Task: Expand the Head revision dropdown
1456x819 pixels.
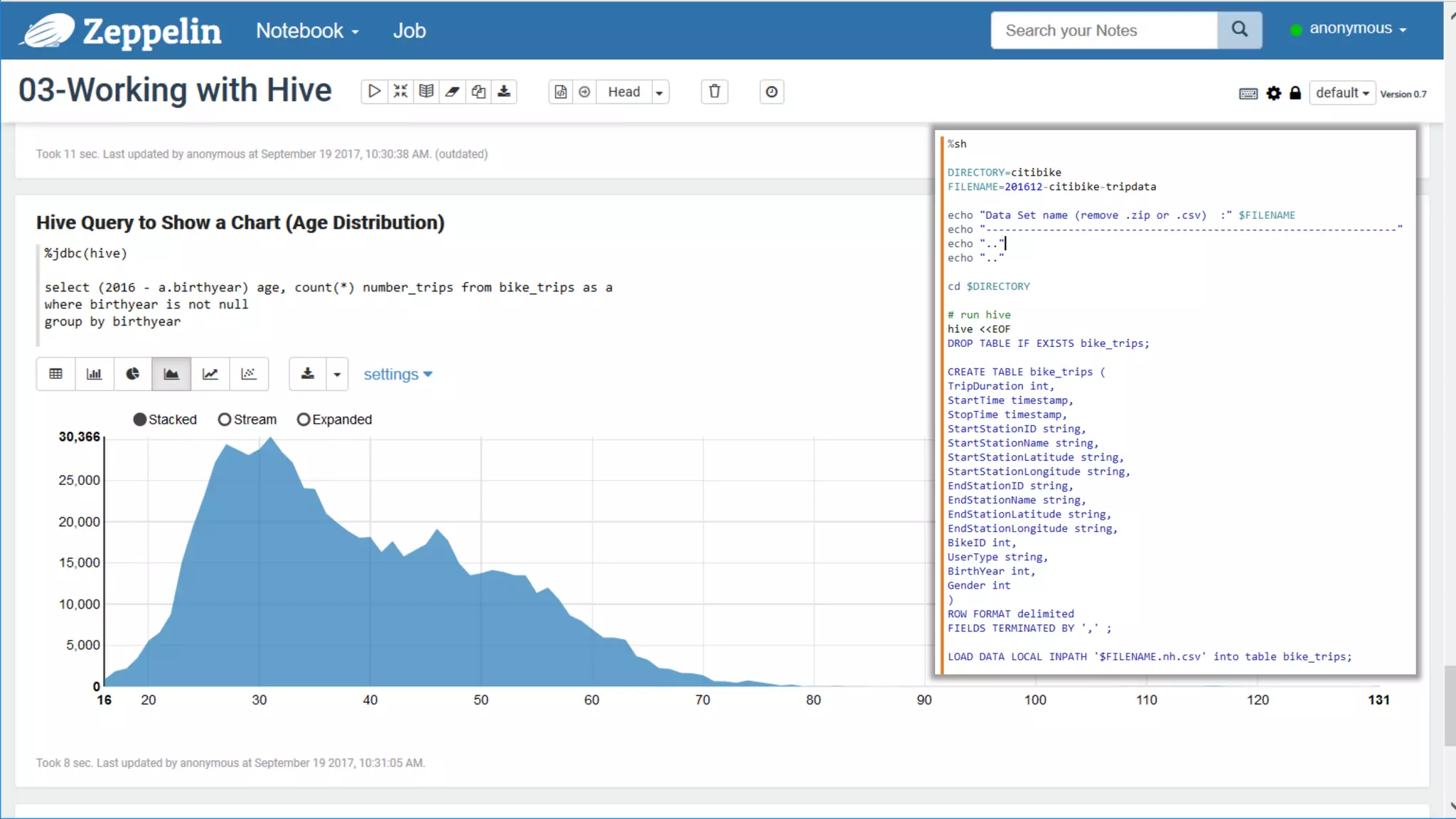Action: click(660, 92)
